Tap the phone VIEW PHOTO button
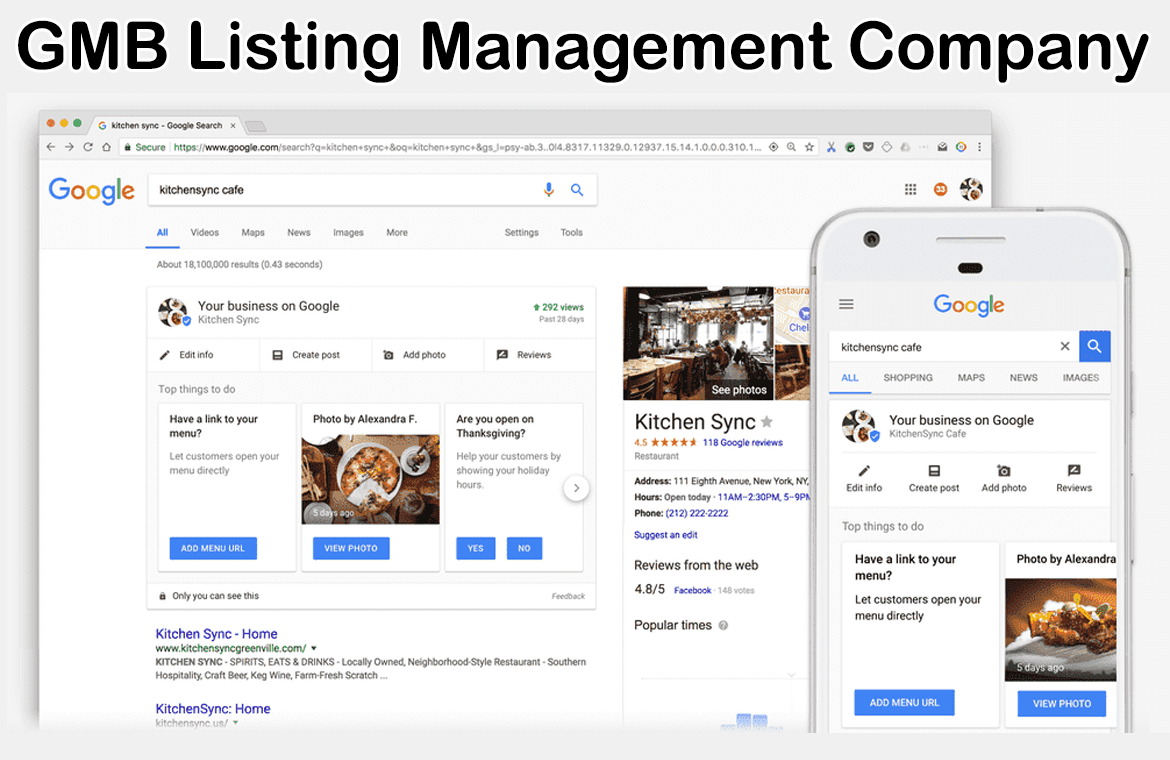Viewport: 1170px width, 760px height. 1061,703
